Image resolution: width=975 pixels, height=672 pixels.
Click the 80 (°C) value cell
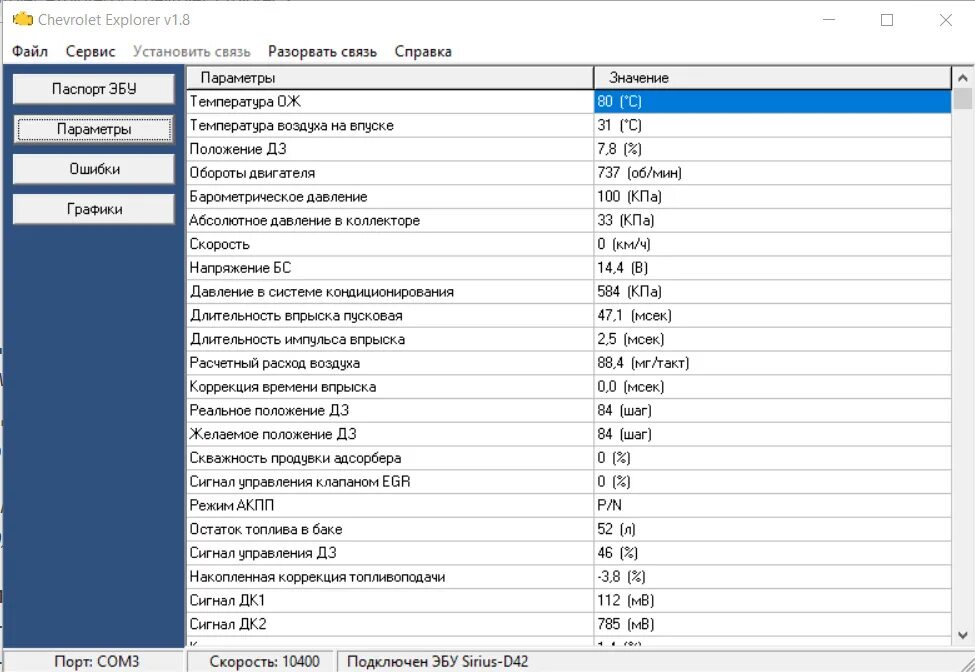(x=772, y=101)
